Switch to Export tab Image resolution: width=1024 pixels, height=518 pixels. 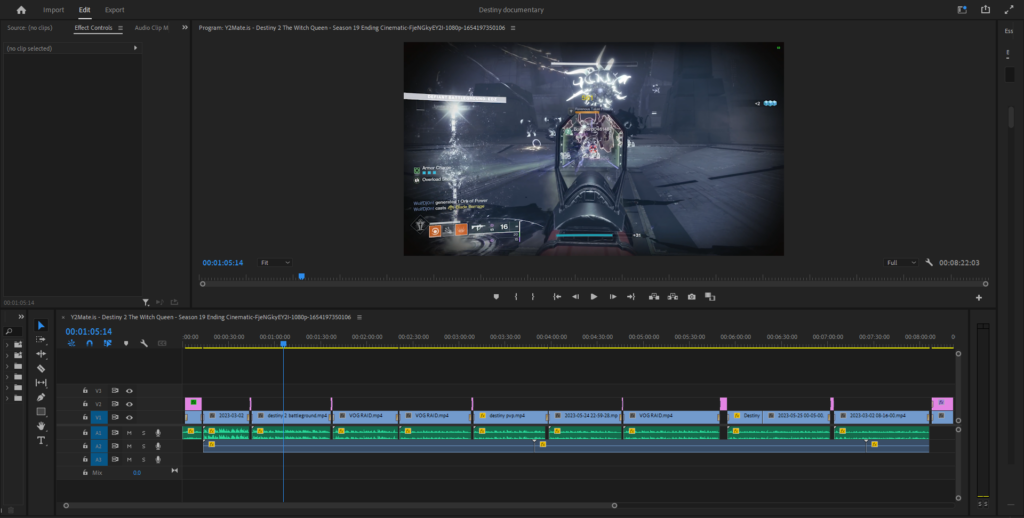(114, 10)
